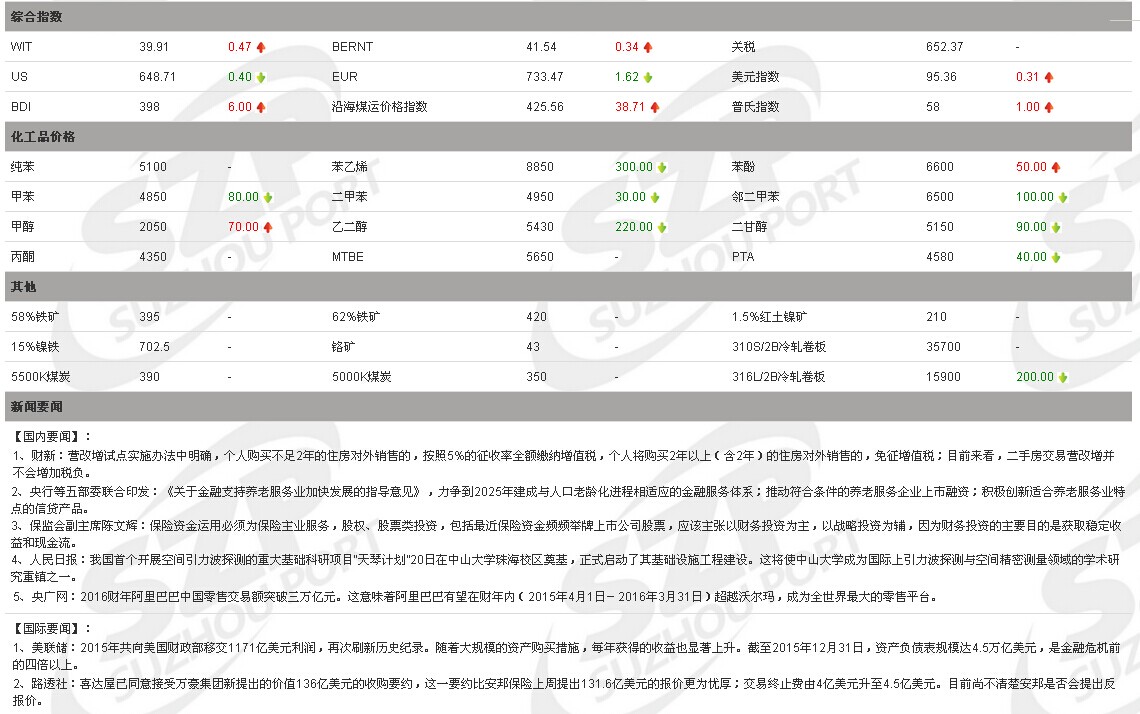Screen dimensions: 1140x714
Task: Click the down arrow beside 邻二甲苯 100.00
Action: [1063, 197]
